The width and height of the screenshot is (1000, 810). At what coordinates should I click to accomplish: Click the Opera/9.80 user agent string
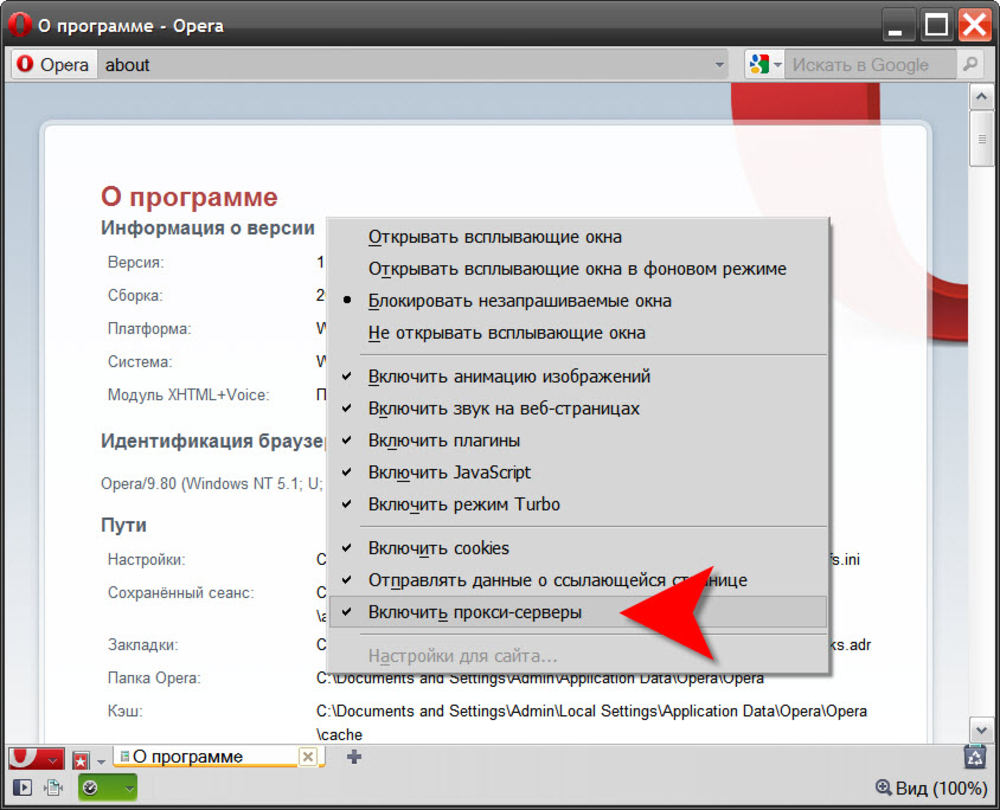point(212,483)
